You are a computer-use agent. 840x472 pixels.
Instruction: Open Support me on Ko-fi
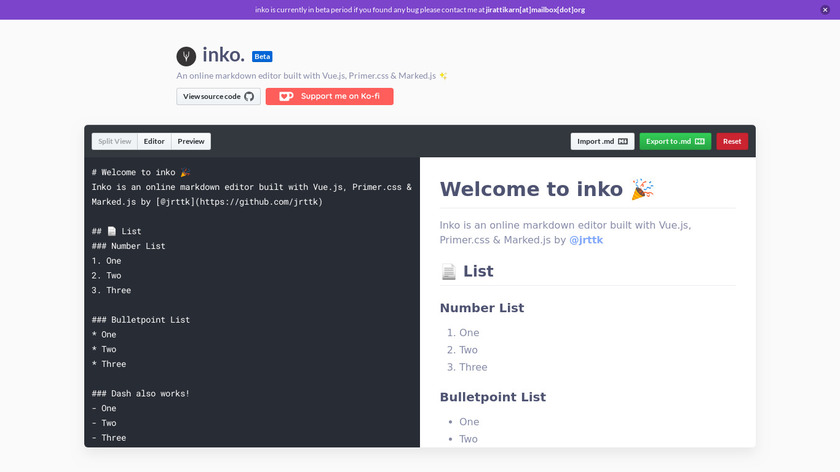tap(329, 96)
